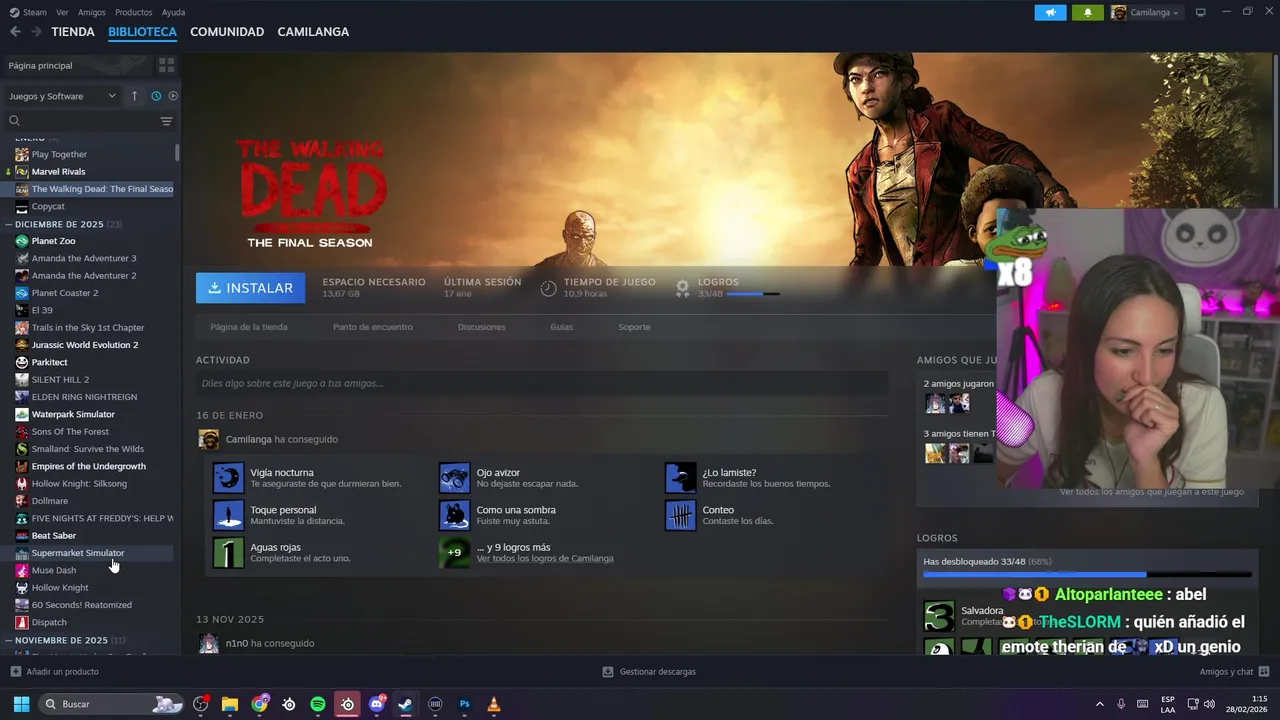
Task: Open the Amigos menu
Action: 92,12
